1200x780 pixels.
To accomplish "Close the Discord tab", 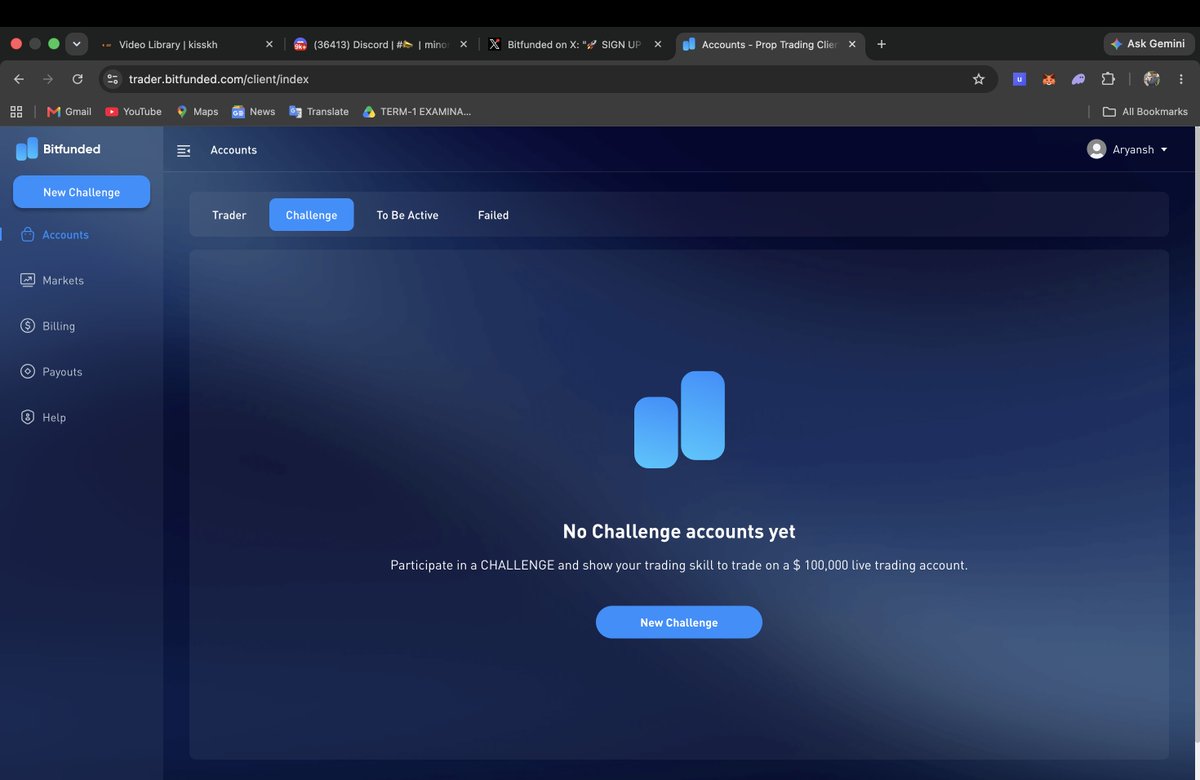I will click(x=463, y=44).
